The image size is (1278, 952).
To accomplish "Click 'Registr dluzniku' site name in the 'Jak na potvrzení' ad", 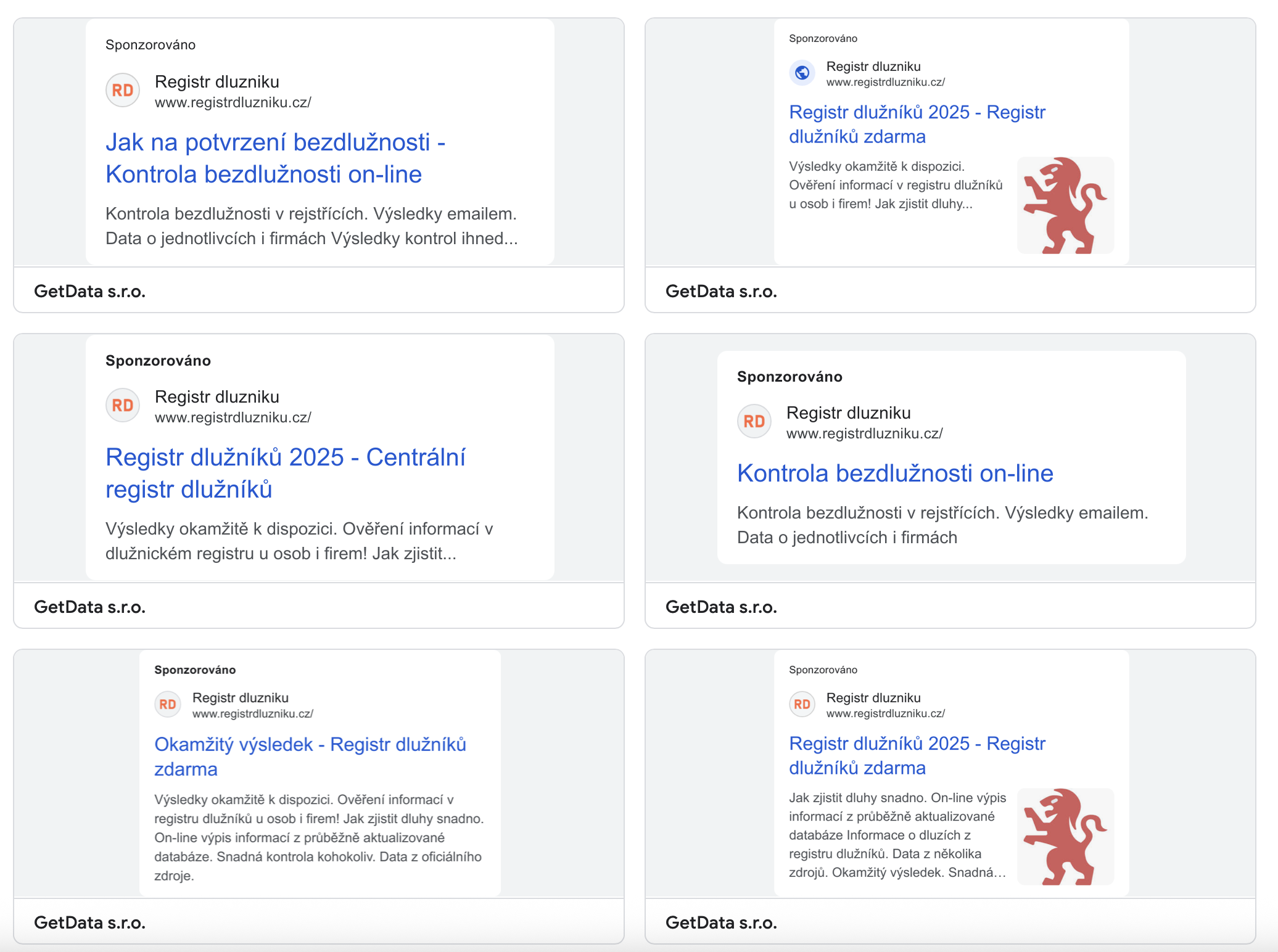I will 217,82.
